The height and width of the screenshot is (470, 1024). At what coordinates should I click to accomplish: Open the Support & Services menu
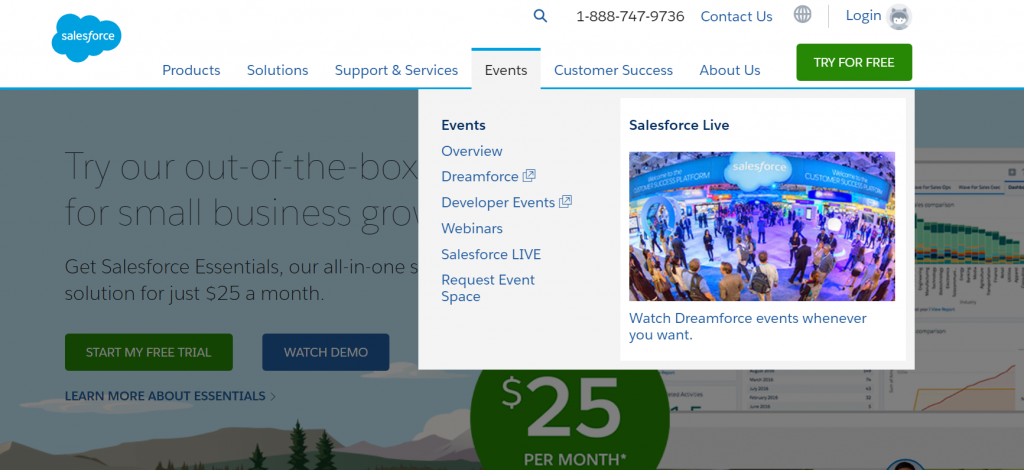click(396, 70)
